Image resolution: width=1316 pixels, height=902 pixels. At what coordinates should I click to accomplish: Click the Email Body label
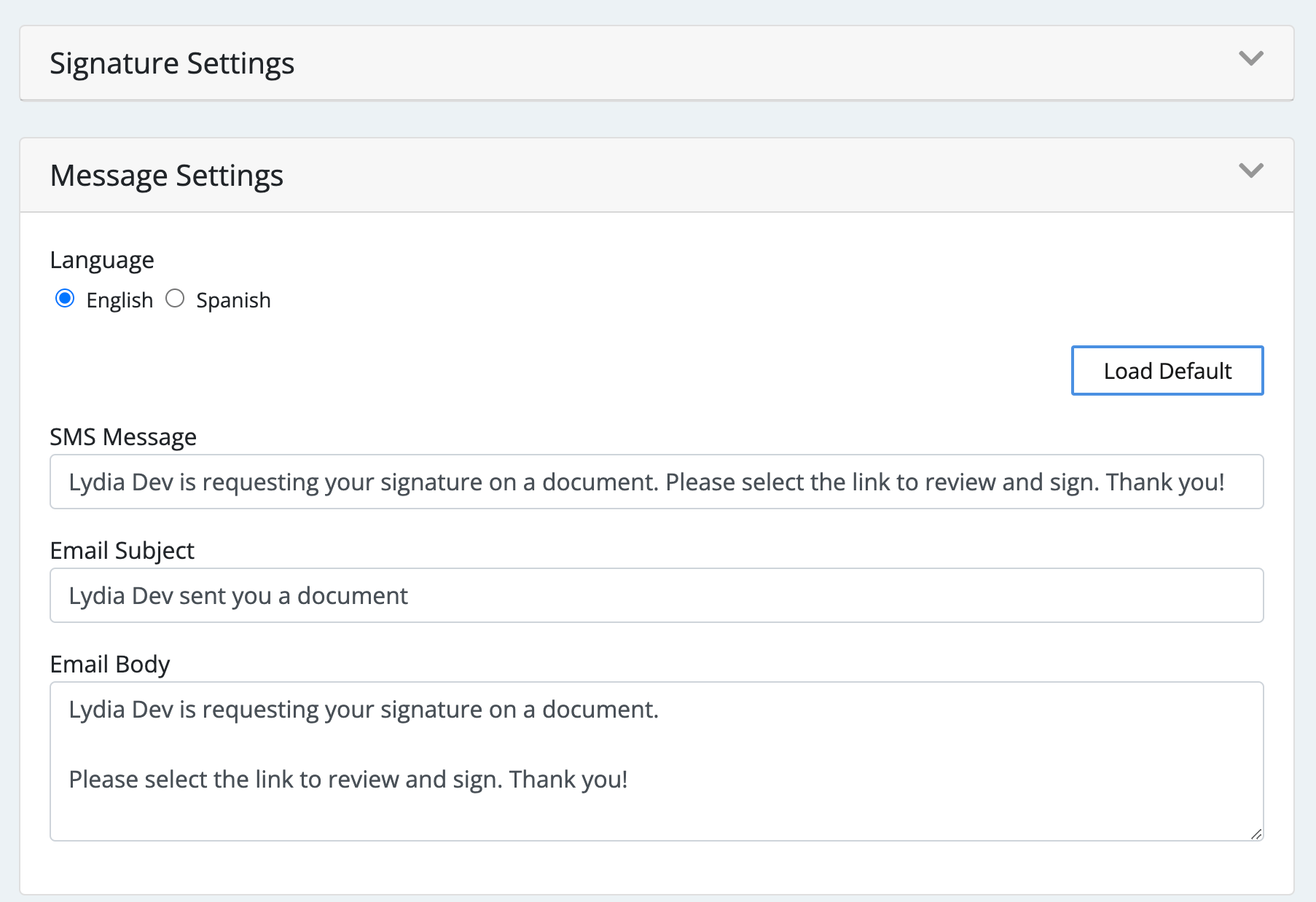109,664
